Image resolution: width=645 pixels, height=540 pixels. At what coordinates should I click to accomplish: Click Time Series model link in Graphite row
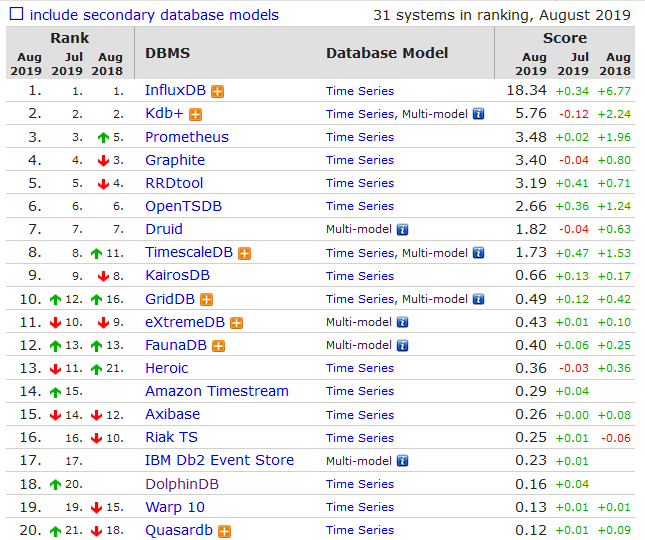click(x=360, y=160)
